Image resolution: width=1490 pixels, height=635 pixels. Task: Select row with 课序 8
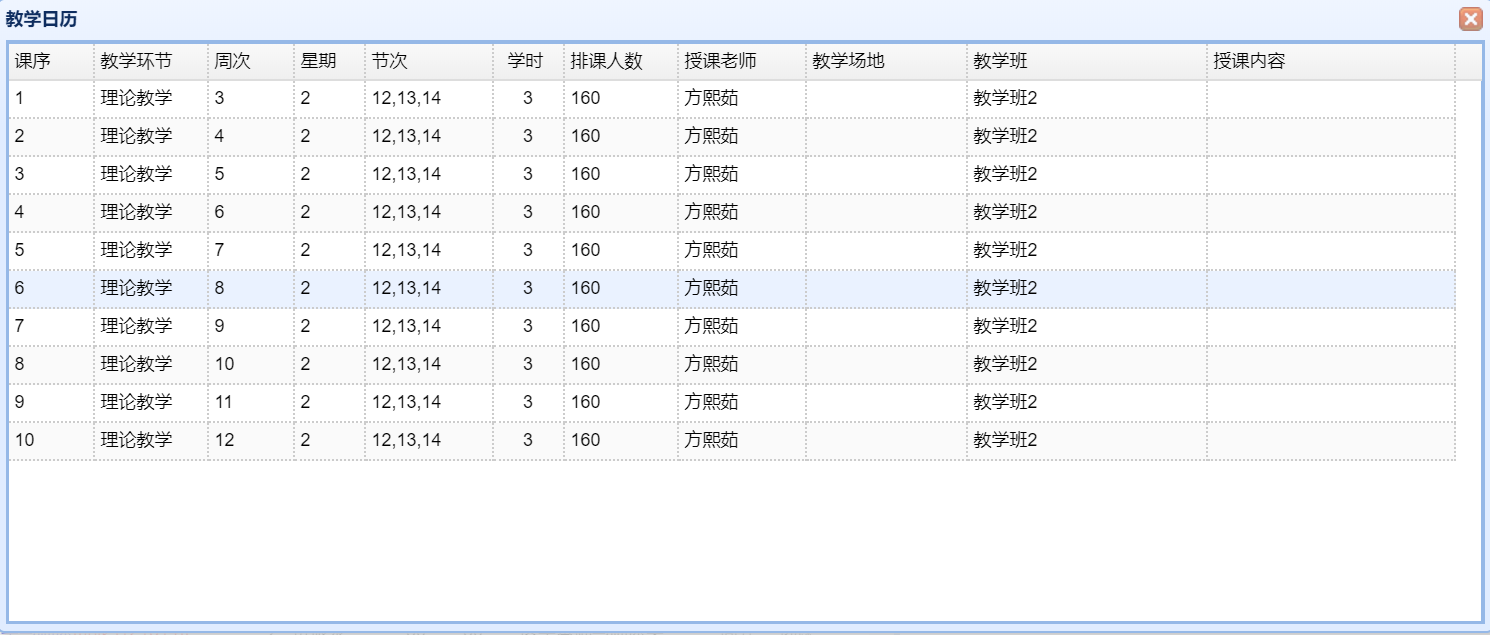[x=732, y=364]
